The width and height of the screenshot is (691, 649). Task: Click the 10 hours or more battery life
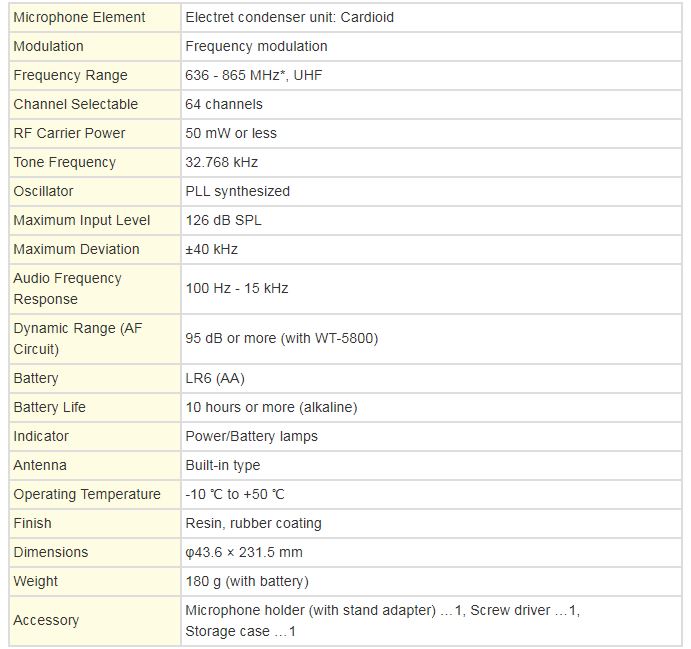(x=271, y=408)
